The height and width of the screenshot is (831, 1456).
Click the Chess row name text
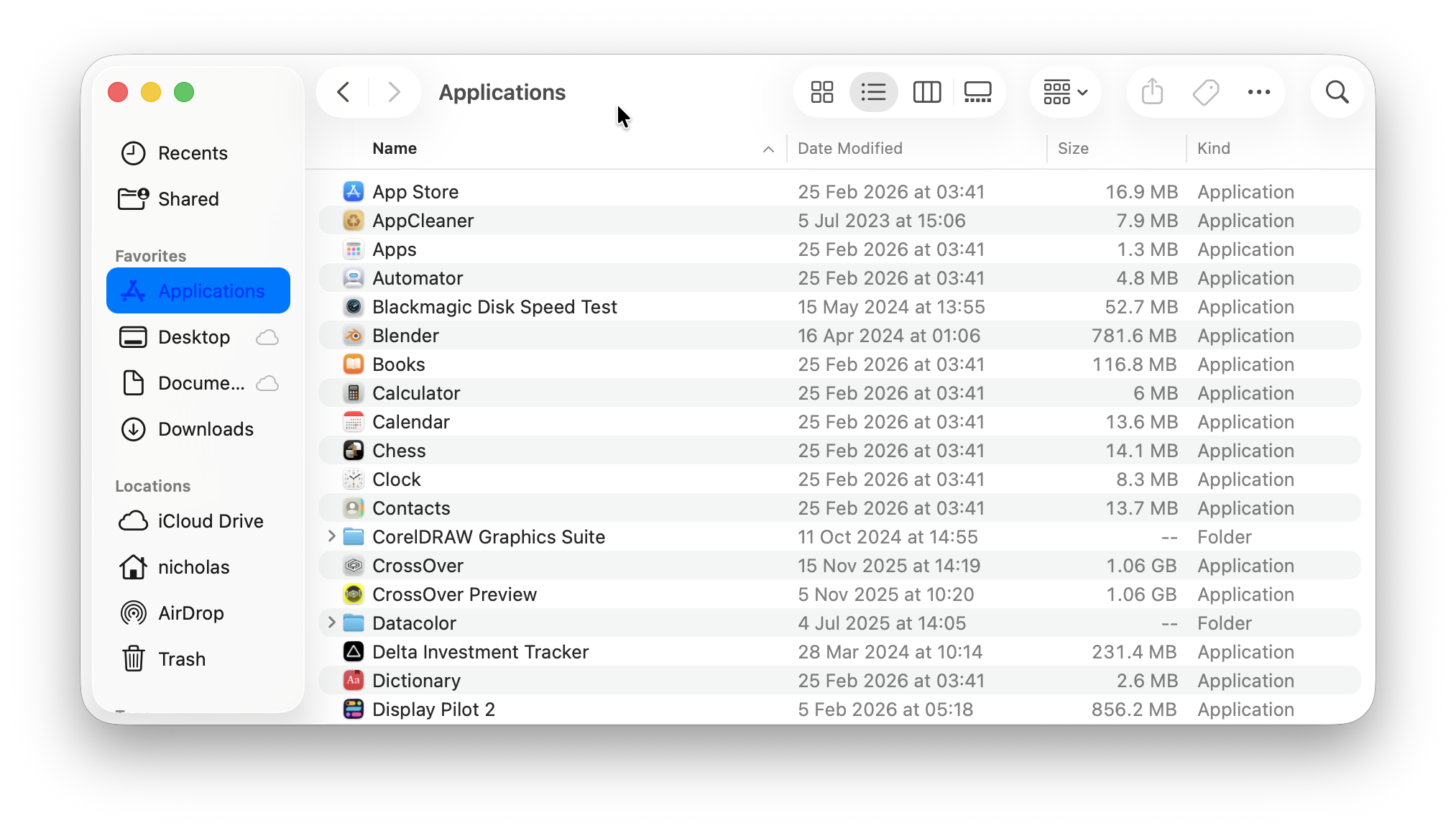click(399, 451)
